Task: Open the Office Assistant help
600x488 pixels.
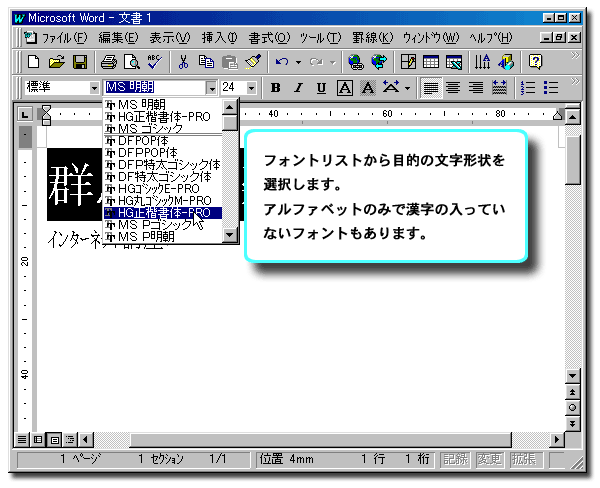Action: click(535, 62)
